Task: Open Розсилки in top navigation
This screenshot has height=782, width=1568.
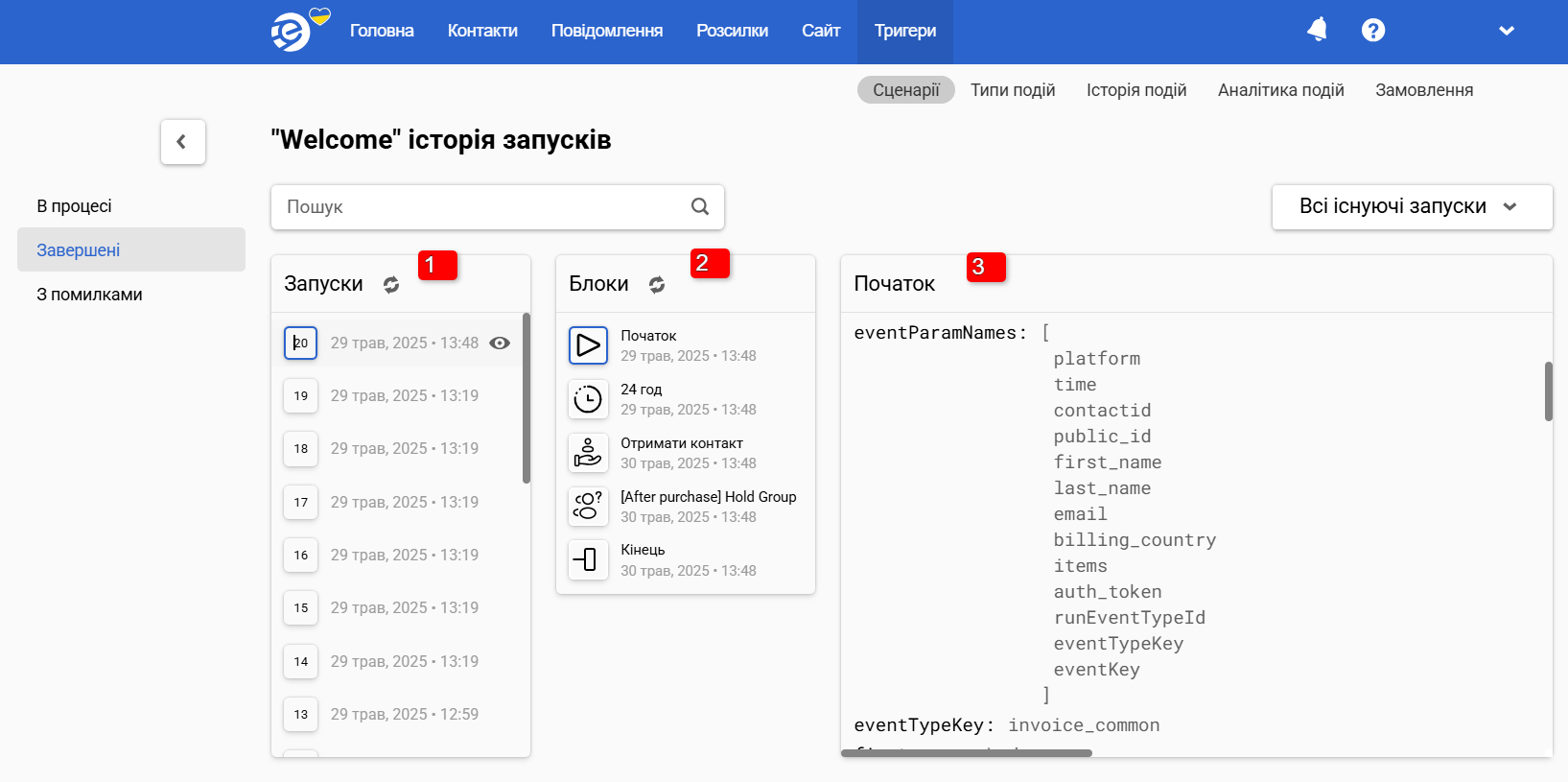Action: point(732,31)
